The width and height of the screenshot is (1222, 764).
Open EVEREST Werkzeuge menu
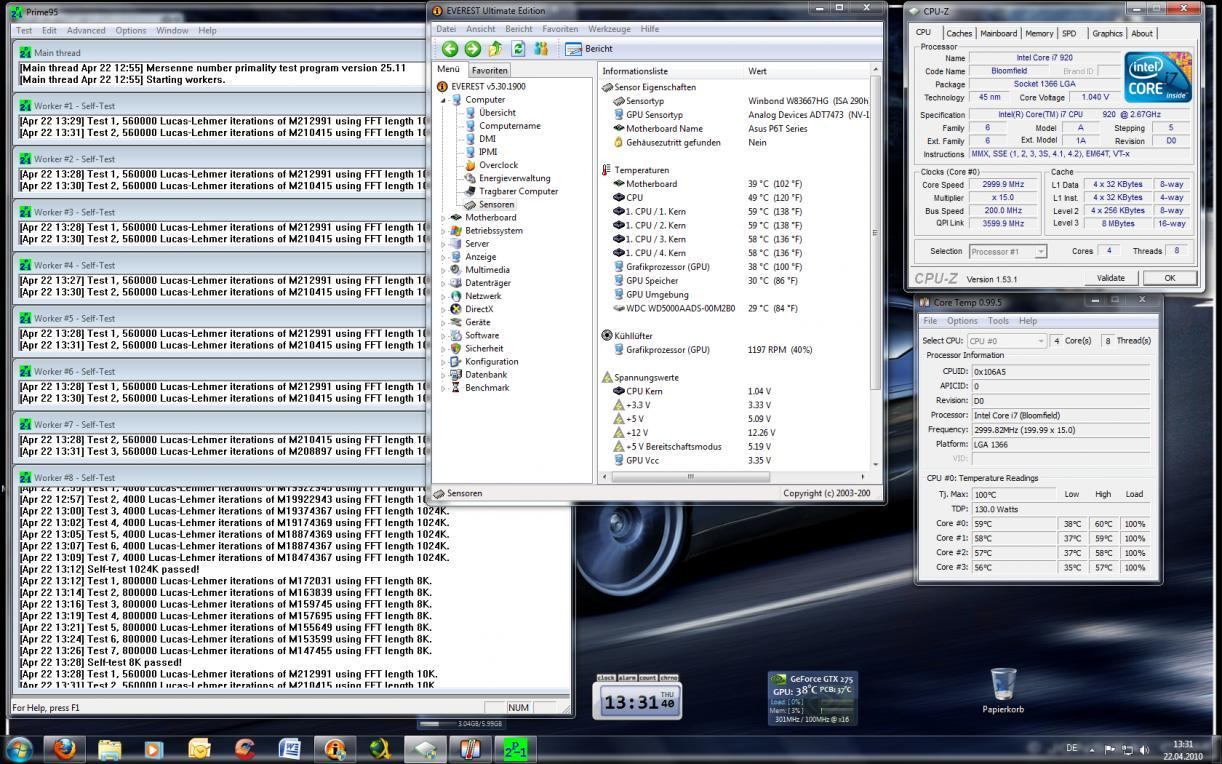(x=609, y=29)
